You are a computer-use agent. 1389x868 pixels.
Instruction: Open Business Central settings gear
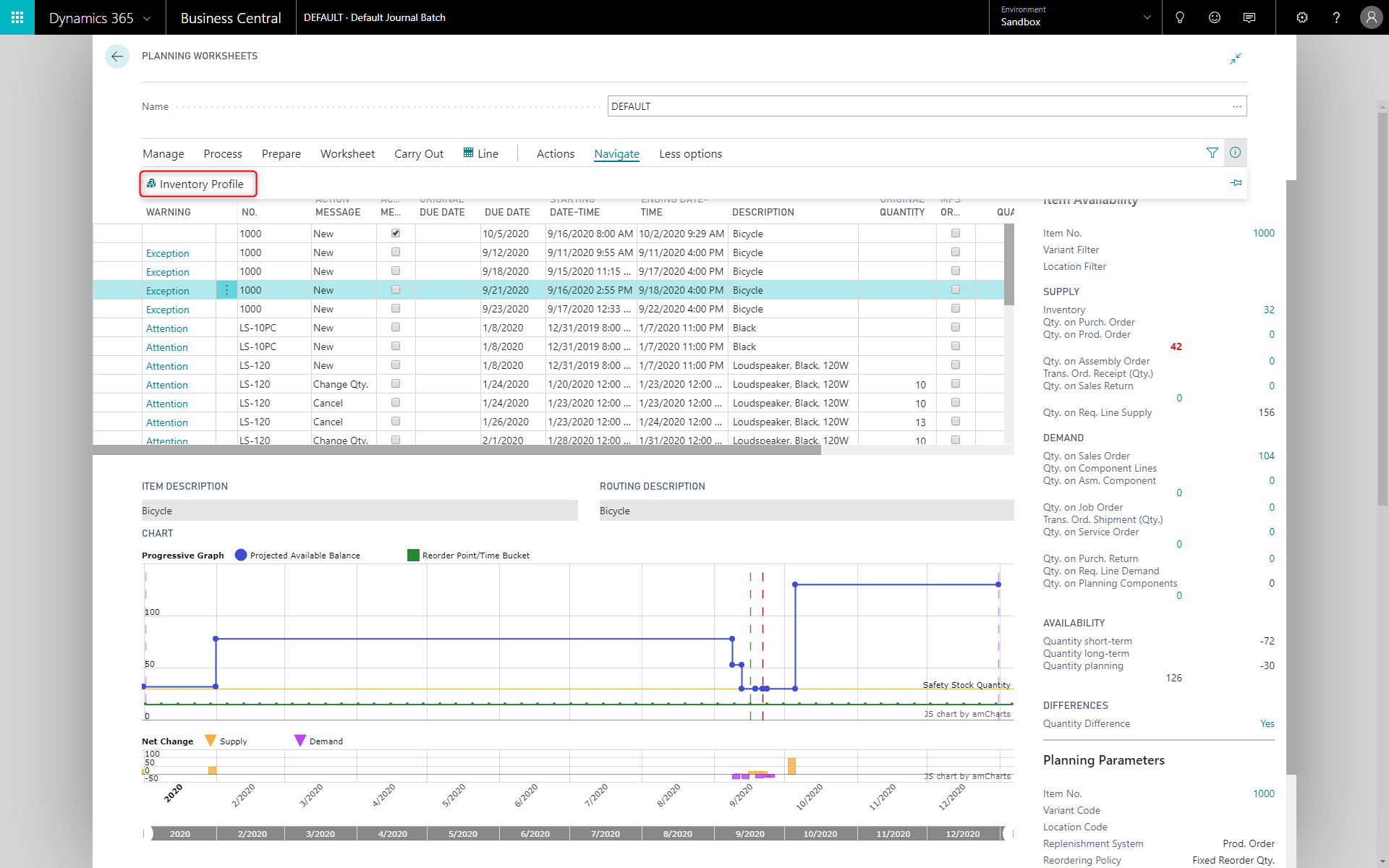click(x=1302, y=17)
